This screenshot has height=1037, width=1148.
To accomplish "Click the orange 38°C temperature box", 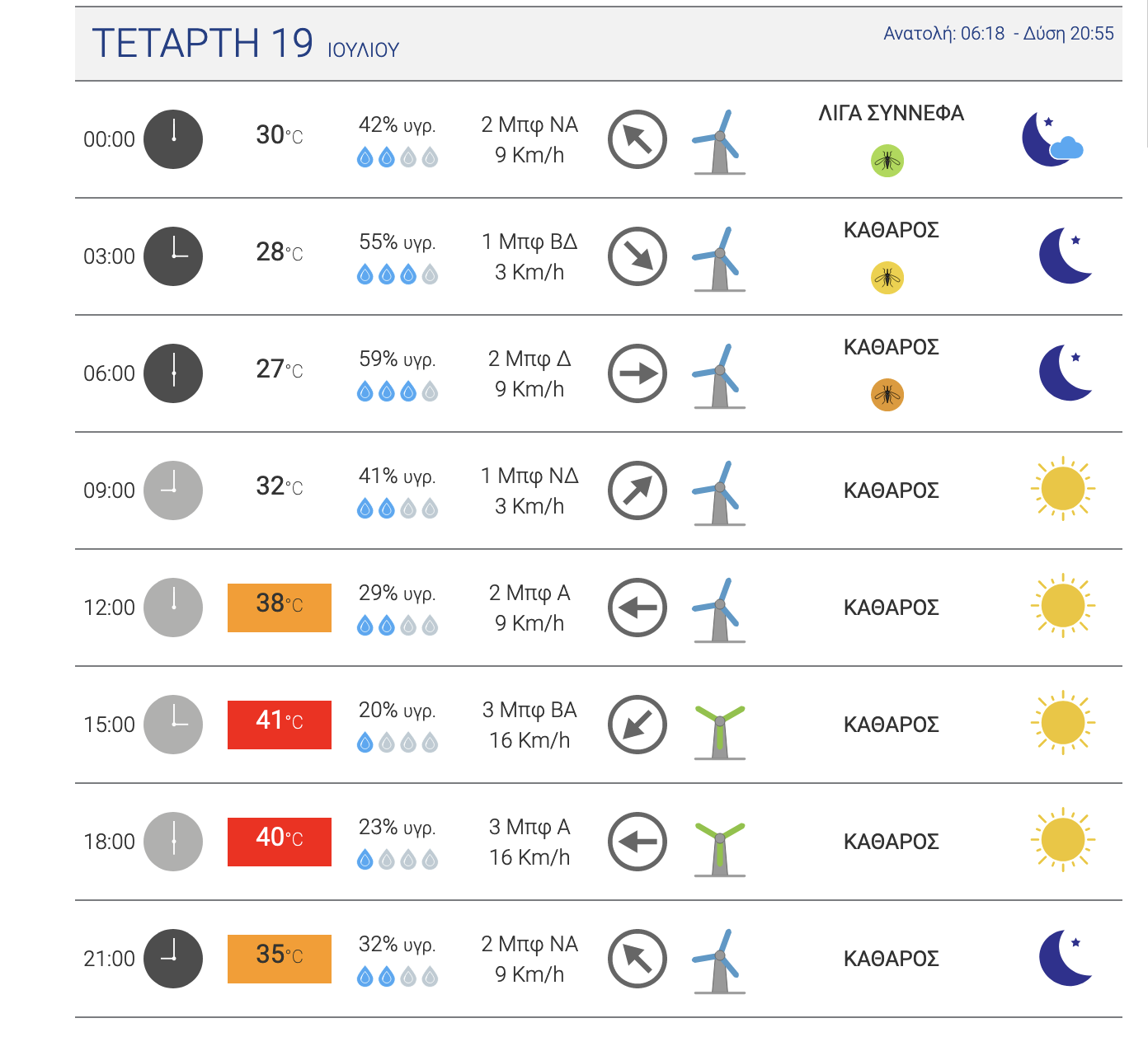I will [280, 608].
